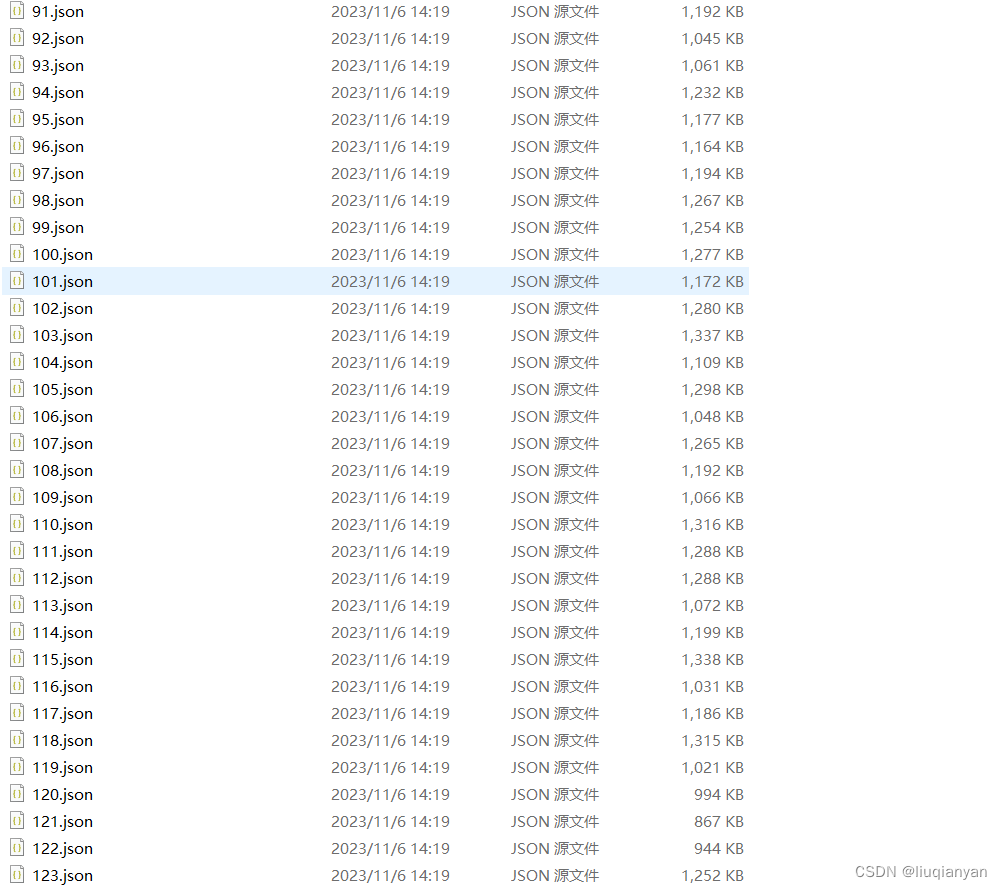Click the 1,031 KB size cell
Image resolution: width=1002 pixels, height=889 pixels.
tap(713, 686)
